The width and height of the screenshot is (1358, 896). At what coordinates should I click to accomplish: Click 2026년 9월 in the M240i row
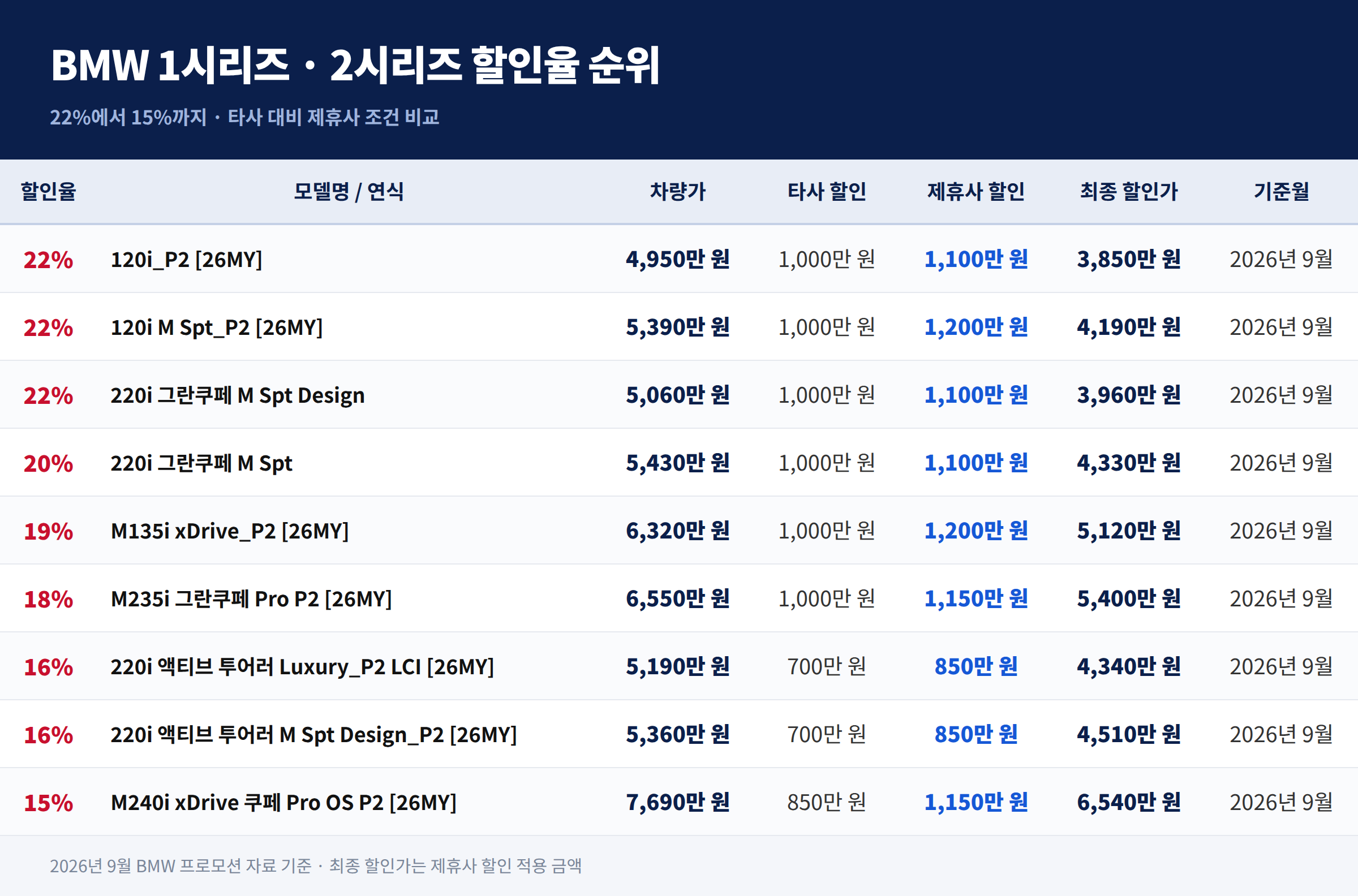click(x=1282, y=803)
